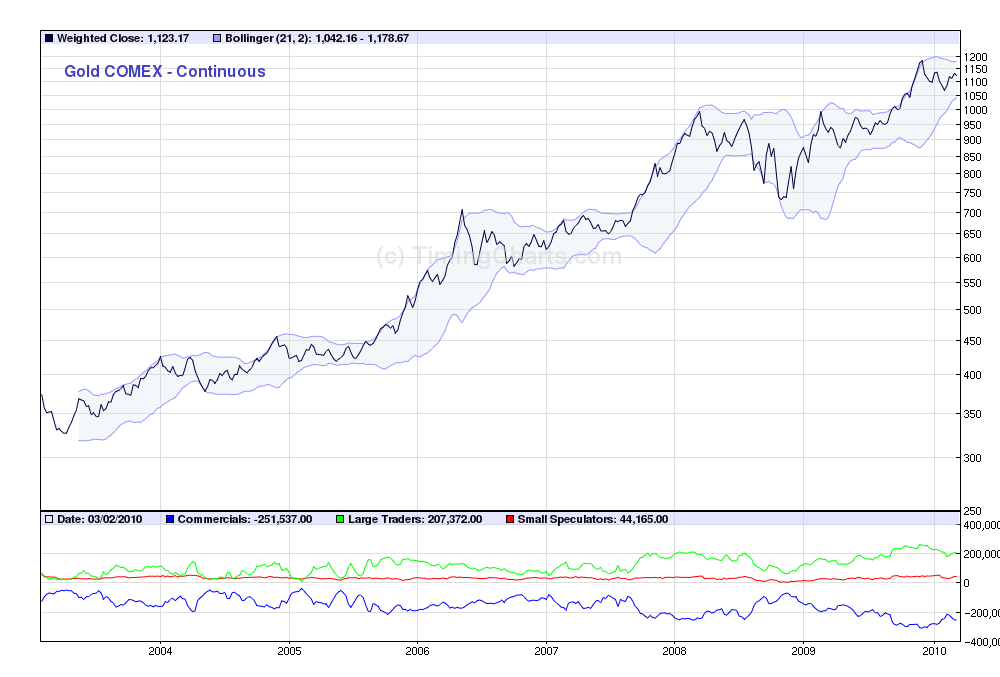Click the 250 price axis label
This screenshot has width=1000, height=677.
point(973,511)
